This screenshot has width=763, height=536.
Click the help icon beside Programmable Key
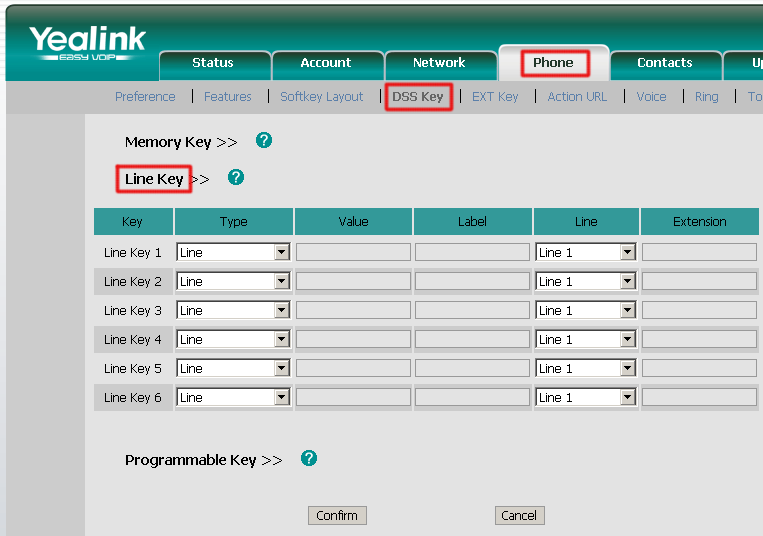[309, 458]
